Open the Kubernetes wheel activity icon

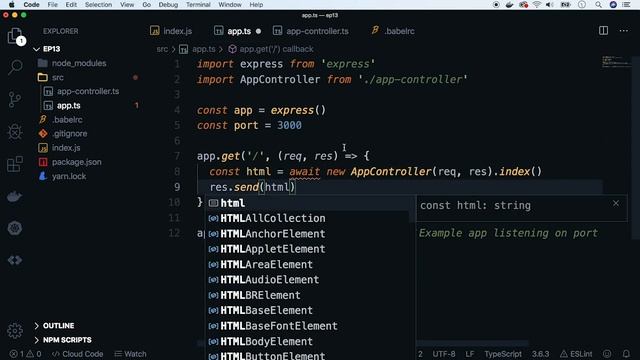(x=15, y=228)
